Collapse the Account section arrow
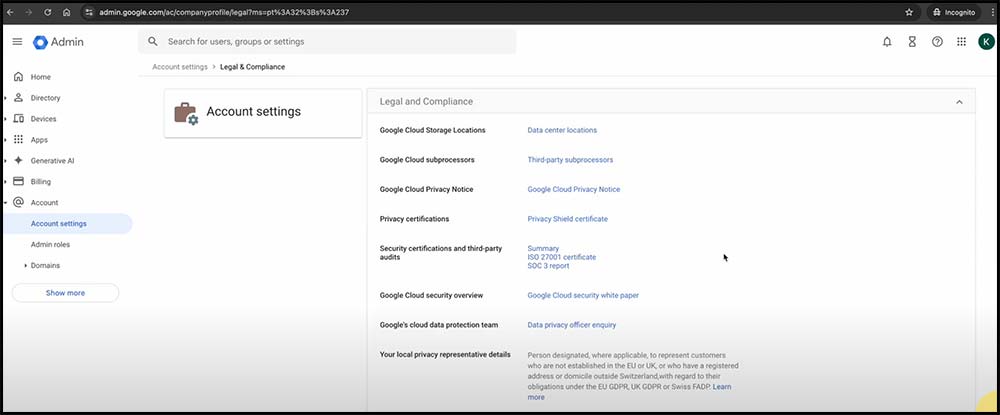Viewport: 1000px width, 415px height. [x=5, y=203]
